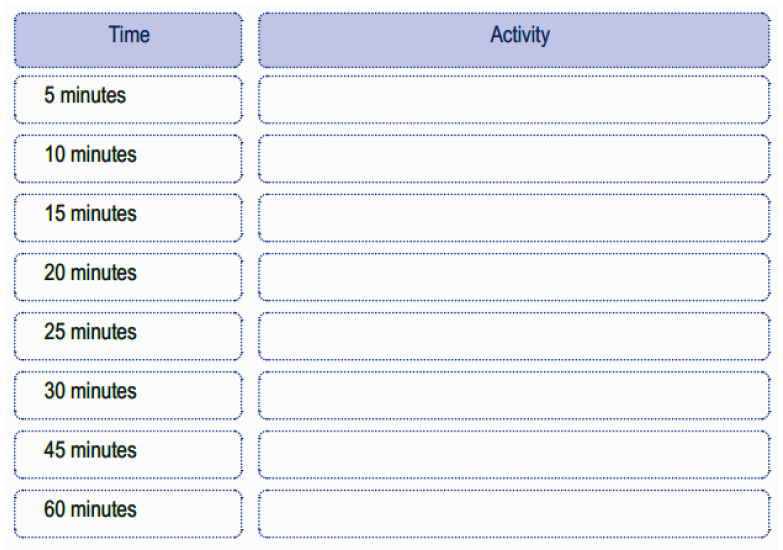783x550 pixels.
Task: Activate the empty Activity cell for 60 minutes
Action: pyautogui.click(x=514, y=511)
